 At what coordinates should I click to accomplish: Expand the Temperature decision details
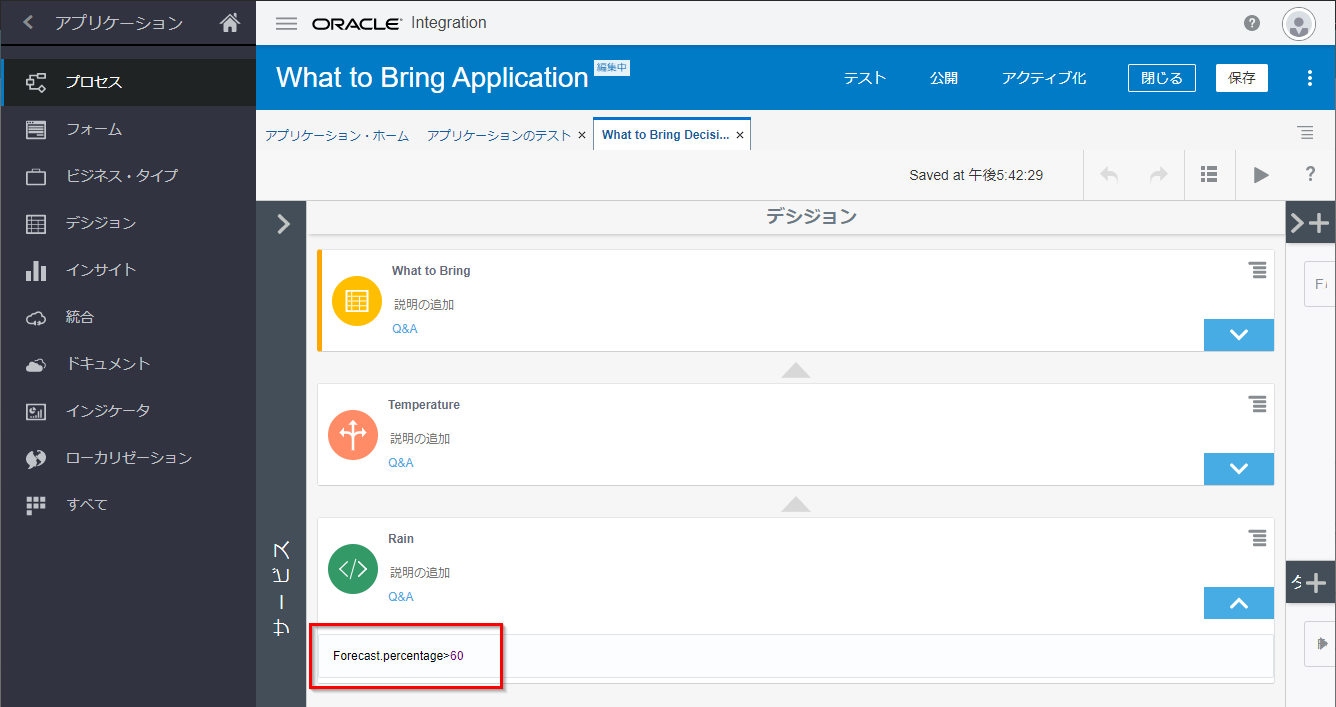click(1238, 469)
